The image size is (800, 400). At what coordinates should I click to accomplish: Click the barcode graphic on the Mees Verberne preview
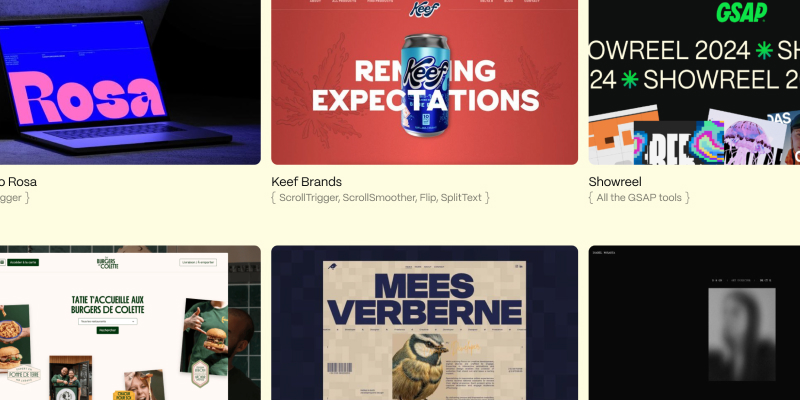tap(339, 368)
